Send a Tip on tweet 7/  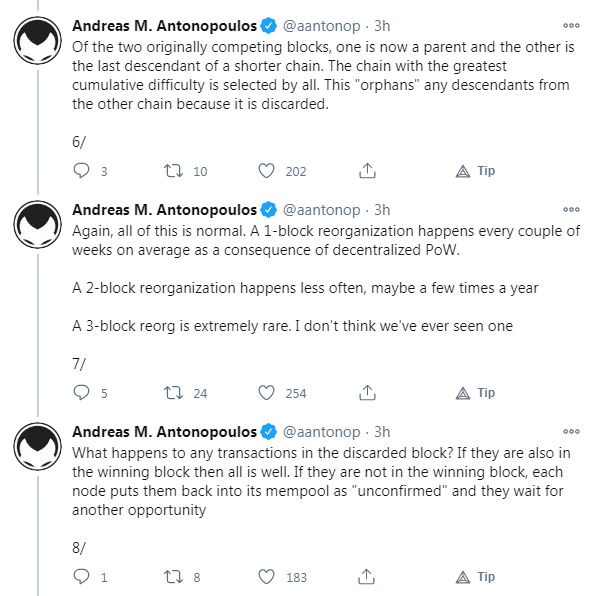point(475,393)
